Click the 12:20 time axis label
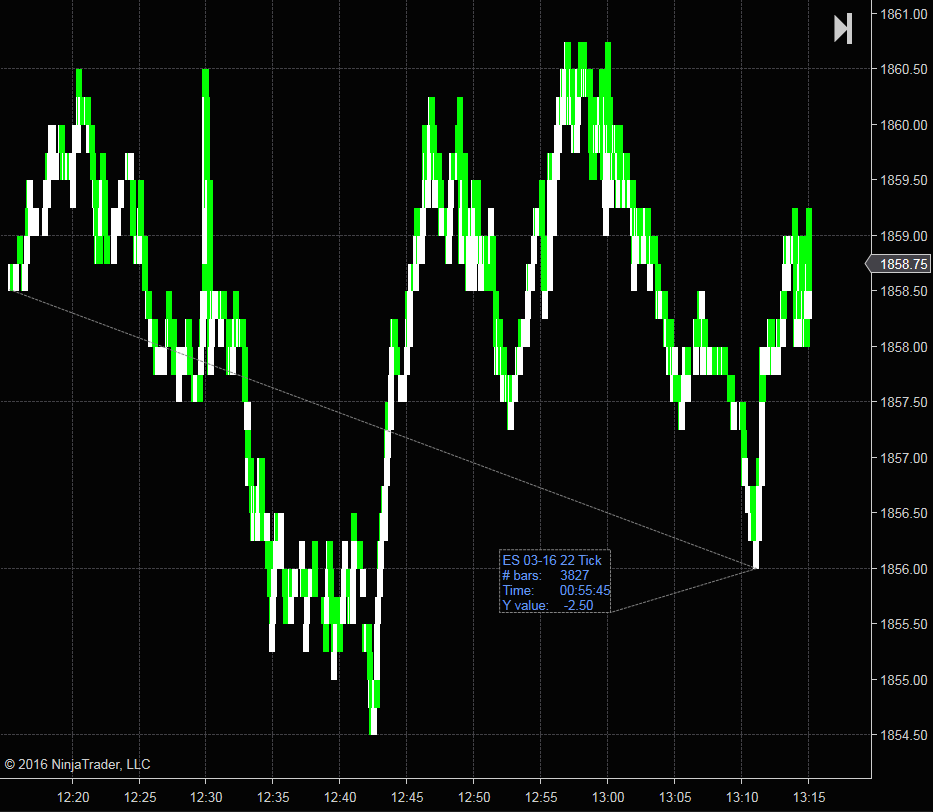The width and height of the screenshot is (933, 812). point(73,797)
